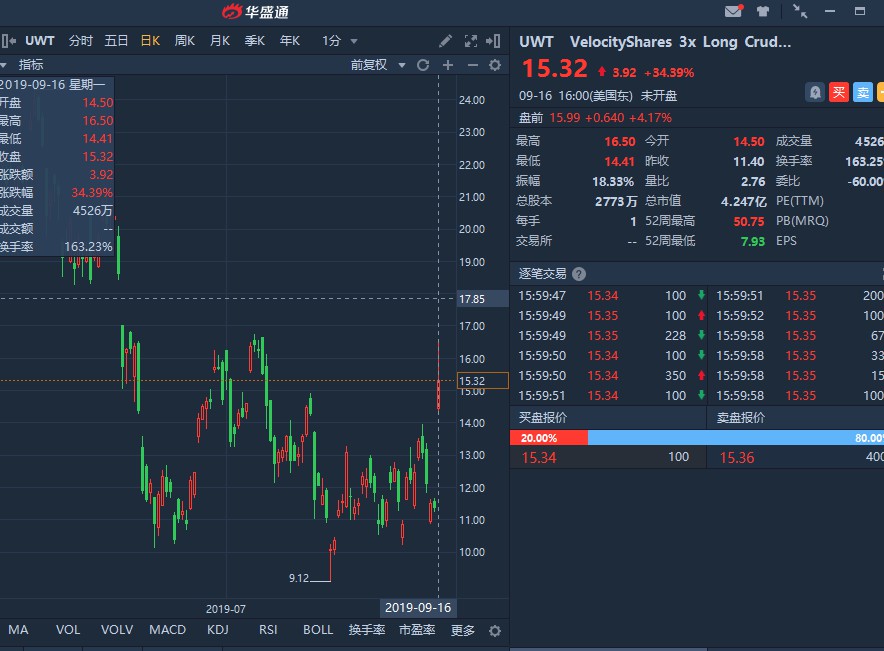Select the pencil drawing tool

(x=445, y=41)
